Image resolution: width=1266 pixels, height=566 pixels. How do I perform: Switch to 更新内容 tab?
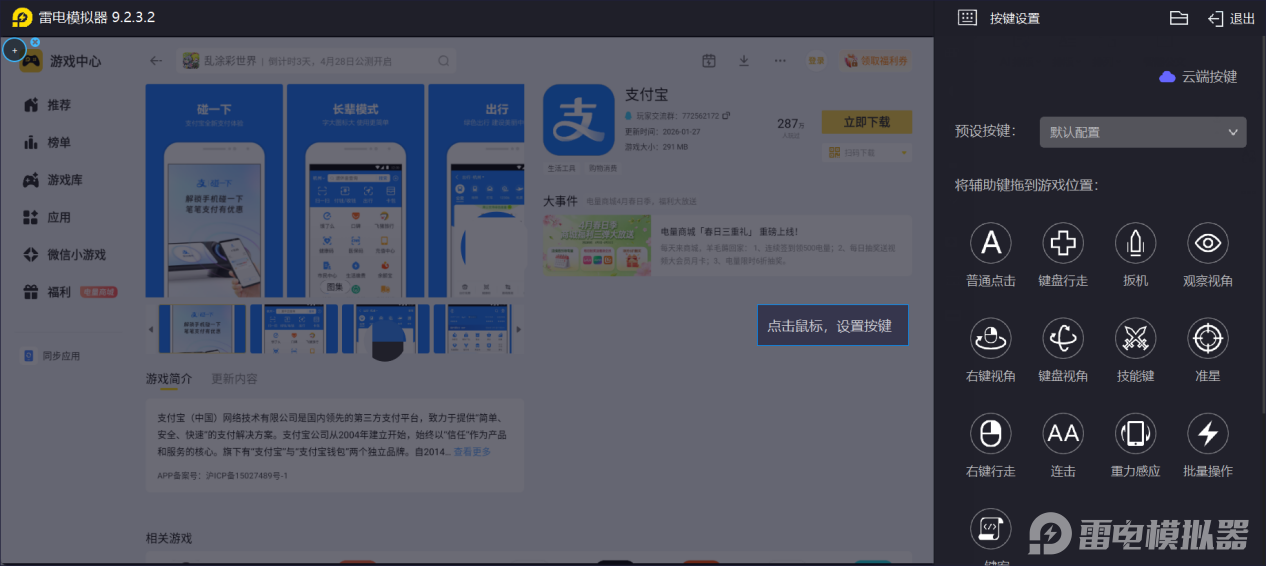click(234, 379)
